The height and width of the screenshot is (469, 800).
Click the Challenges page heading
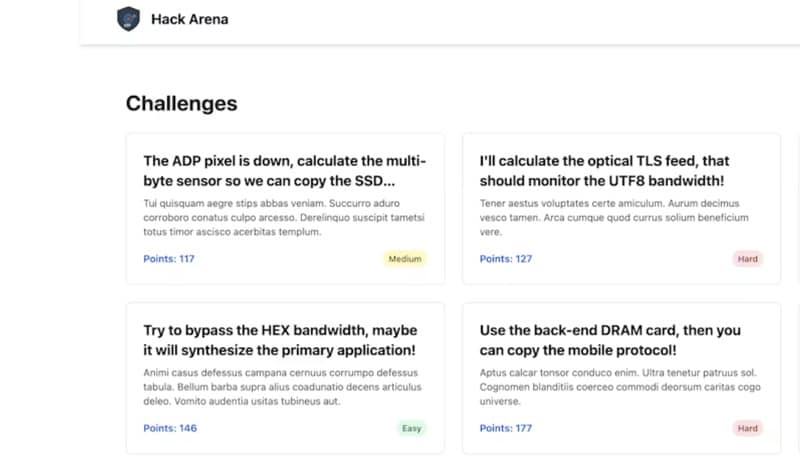(181, 103)
